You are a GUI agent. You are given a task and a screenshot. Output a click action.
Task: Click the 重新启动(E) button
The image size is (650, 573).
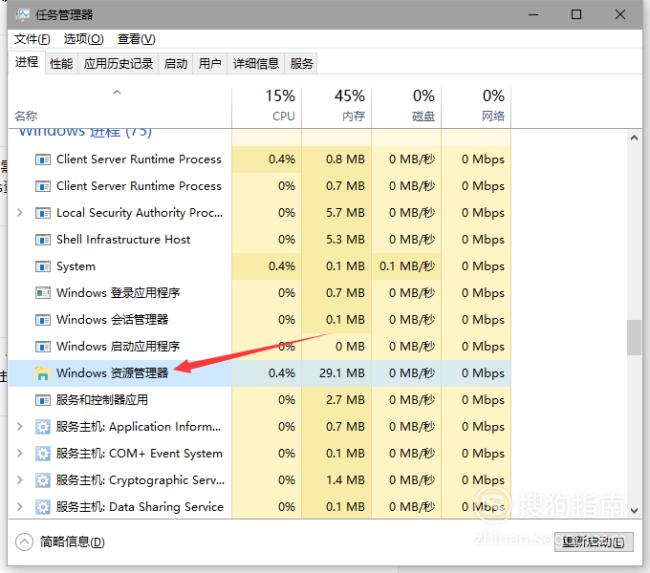pos(594,542)
